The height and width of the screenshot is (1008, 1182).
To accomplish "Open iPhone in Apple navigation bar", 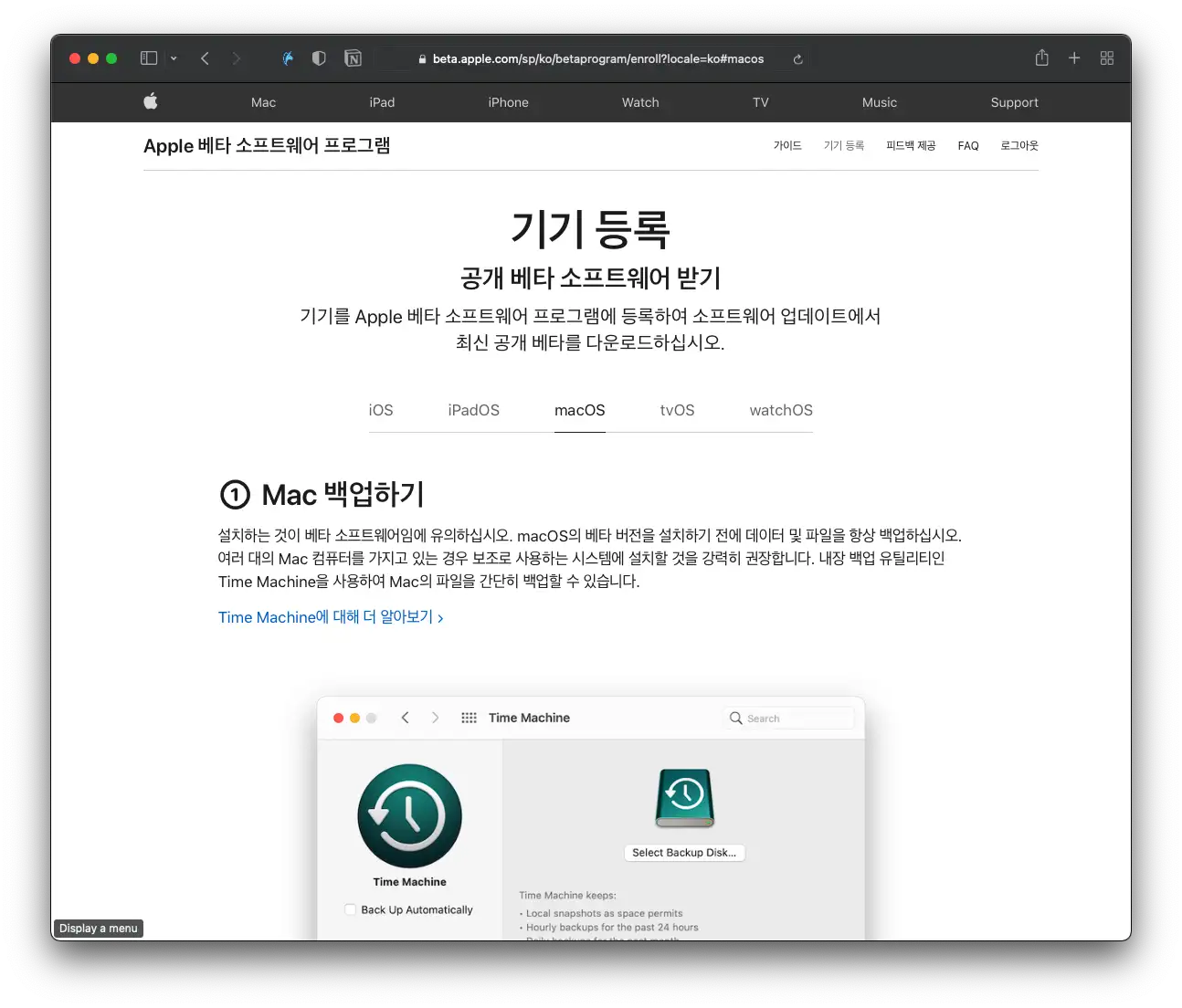I will (x=508, y=102).
